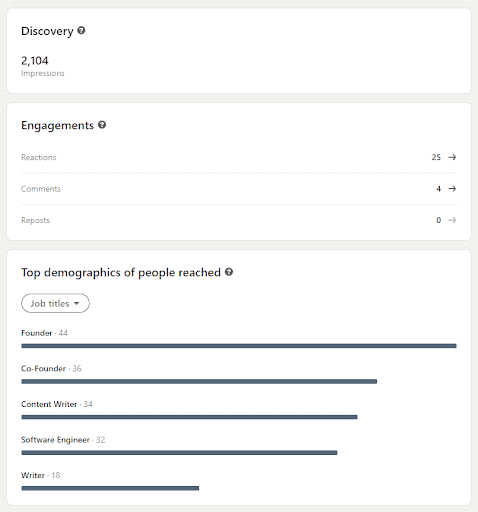
Task: Click the 2,104 impressions number
Action: pyautogui.click(x=35, y=61)
